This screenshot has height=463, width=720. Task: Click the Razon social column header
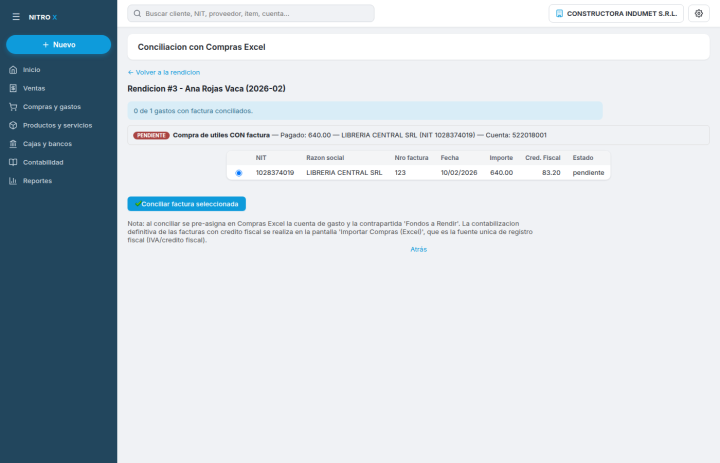pos(325,158)
